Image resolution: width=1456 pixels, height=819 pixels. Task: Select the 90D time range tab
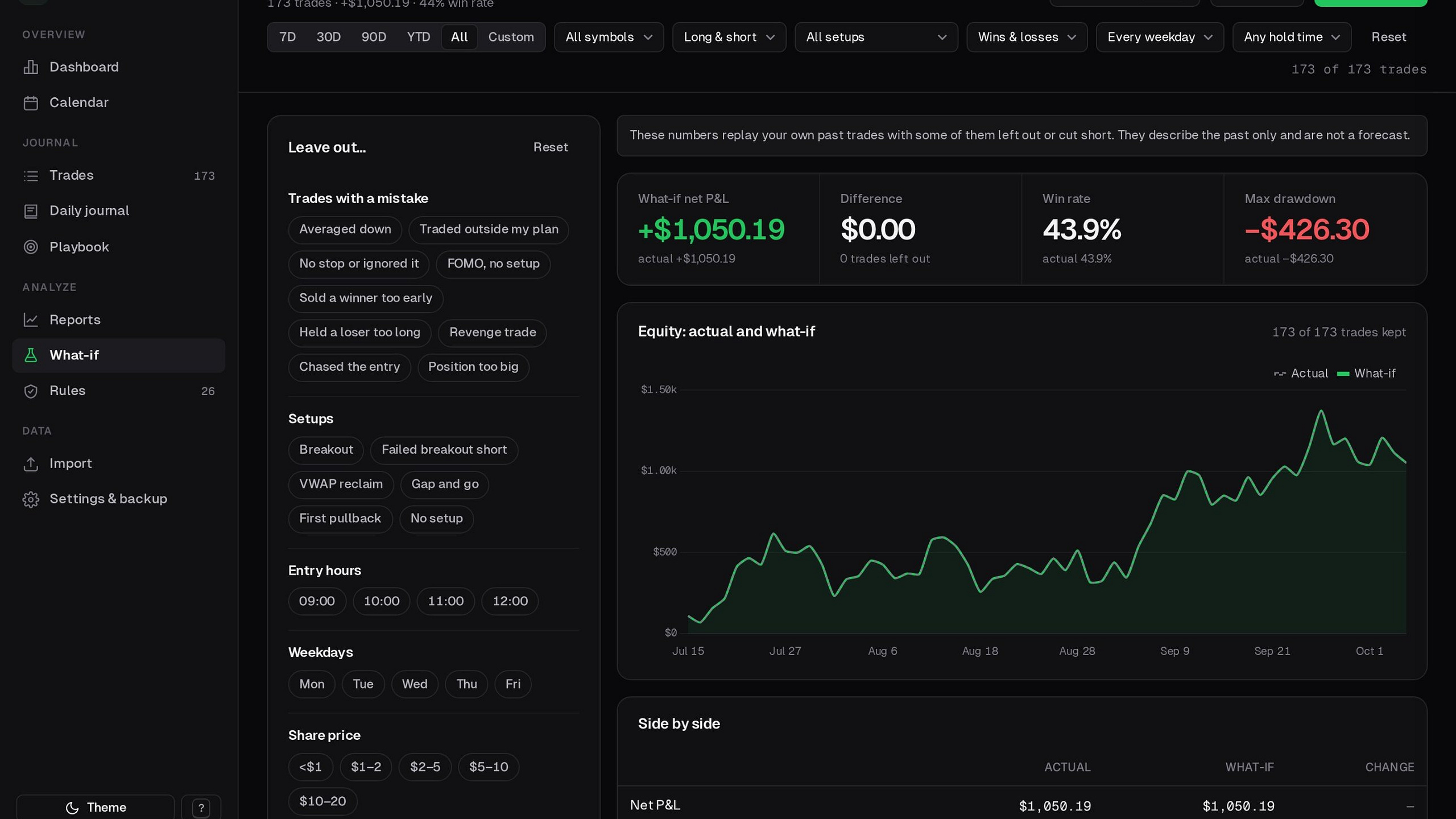tap(374, 38)
